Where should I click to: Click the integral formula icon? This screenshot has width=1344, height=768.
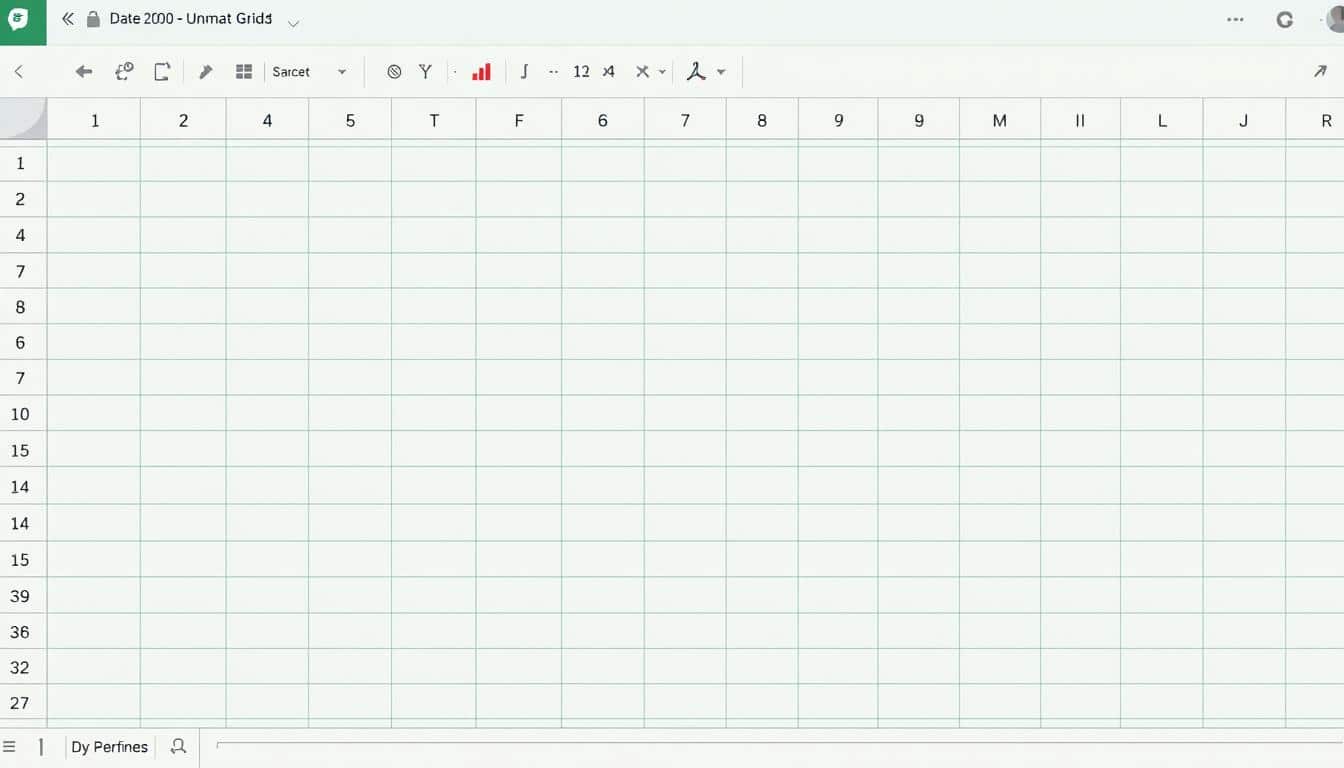click(x=524, y=71)
